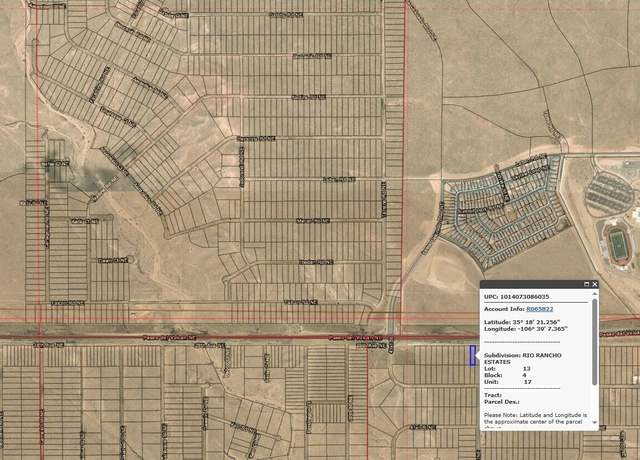640x460 pixels.
Task: Close the parcel info popup
Action: coord(595,284)
